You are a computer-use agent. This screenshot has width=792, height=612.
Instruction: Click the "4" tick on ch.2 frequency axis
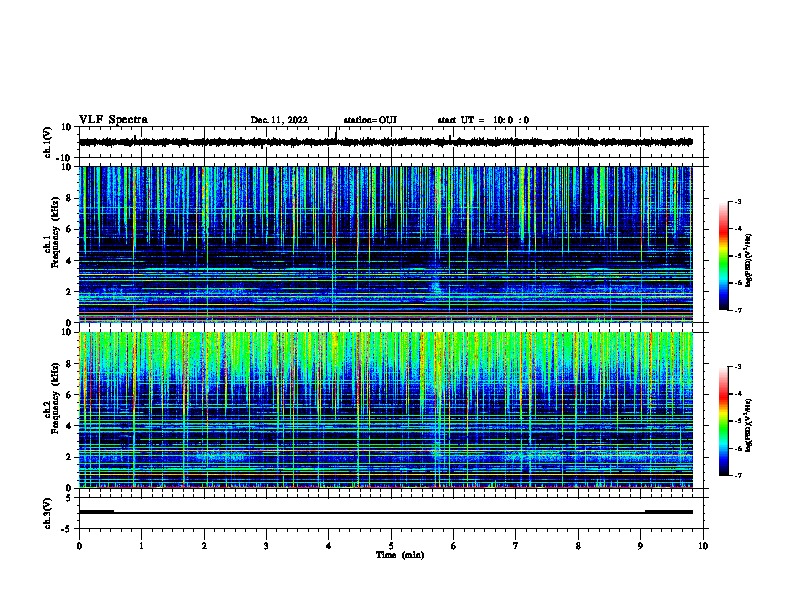[70, 426]
